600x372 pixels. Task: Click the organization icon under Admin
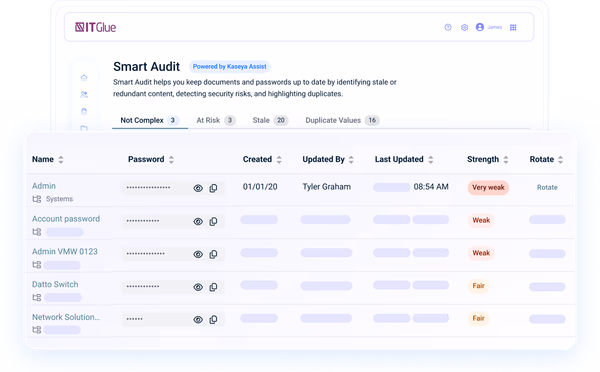[x=37, y=199]
